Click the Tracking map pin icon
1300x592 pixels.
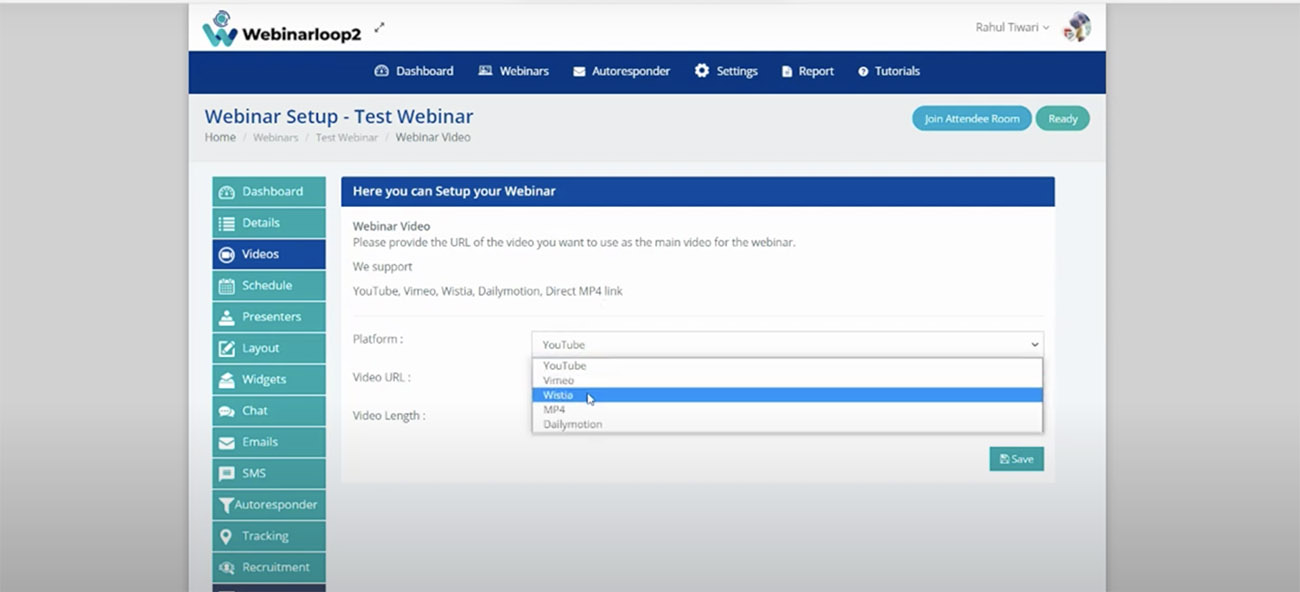[226, 536]
